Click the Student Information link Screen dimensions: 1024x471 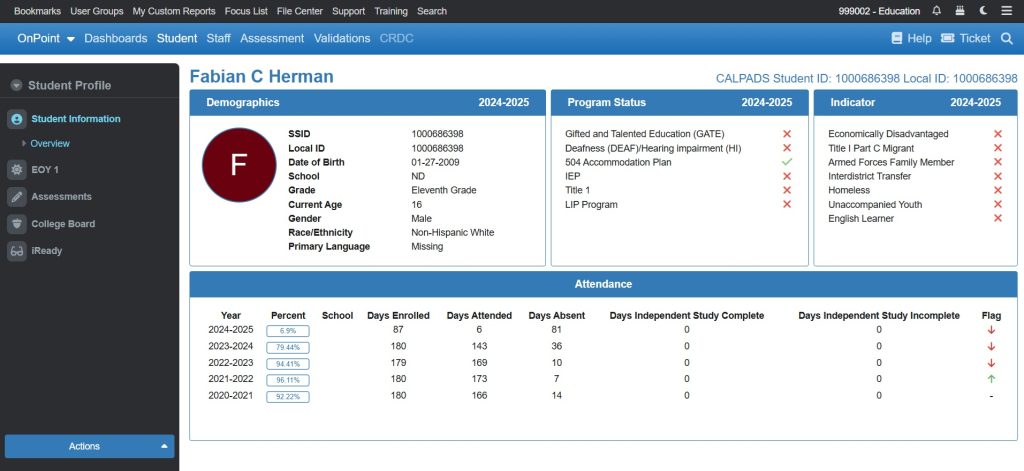coord(76,119)
